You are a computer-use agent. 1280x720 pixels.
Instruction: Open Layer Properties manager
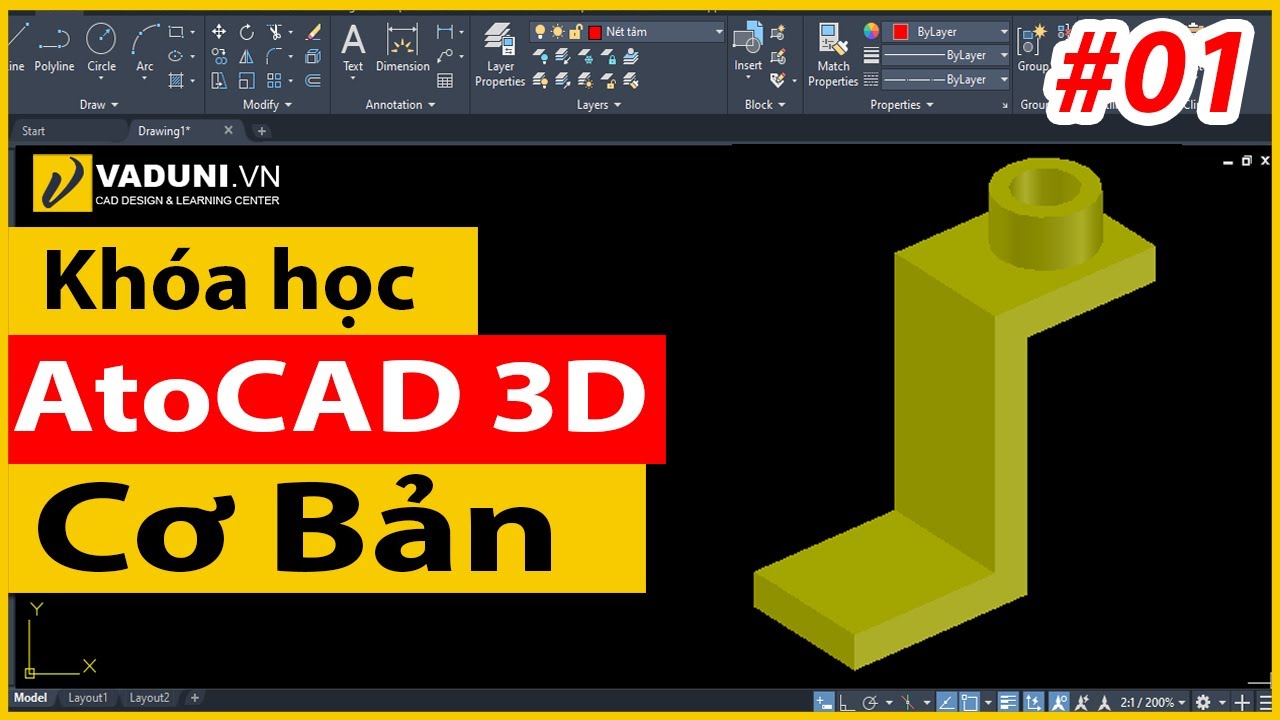[500, 55]
